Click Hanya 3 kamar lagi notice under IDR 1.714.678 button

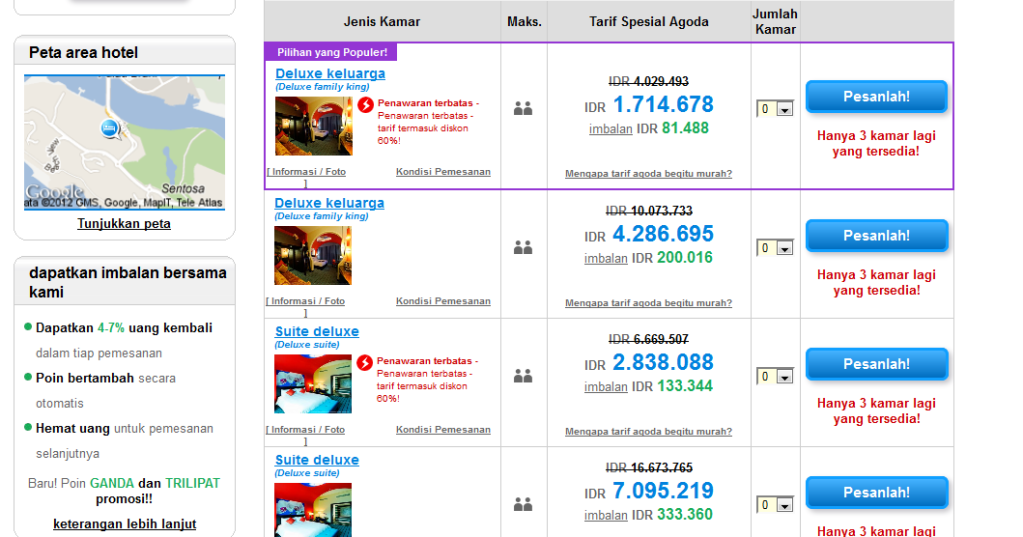(876, 144)
